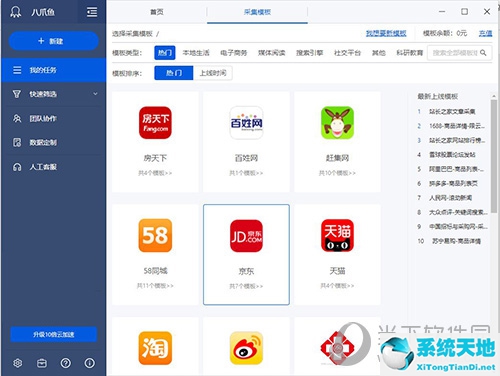Image resolution: width=500 pixels, height=376 pixels.
Task: Click 共1个模板>> under 百姓网
Action: tap(246, 173)
